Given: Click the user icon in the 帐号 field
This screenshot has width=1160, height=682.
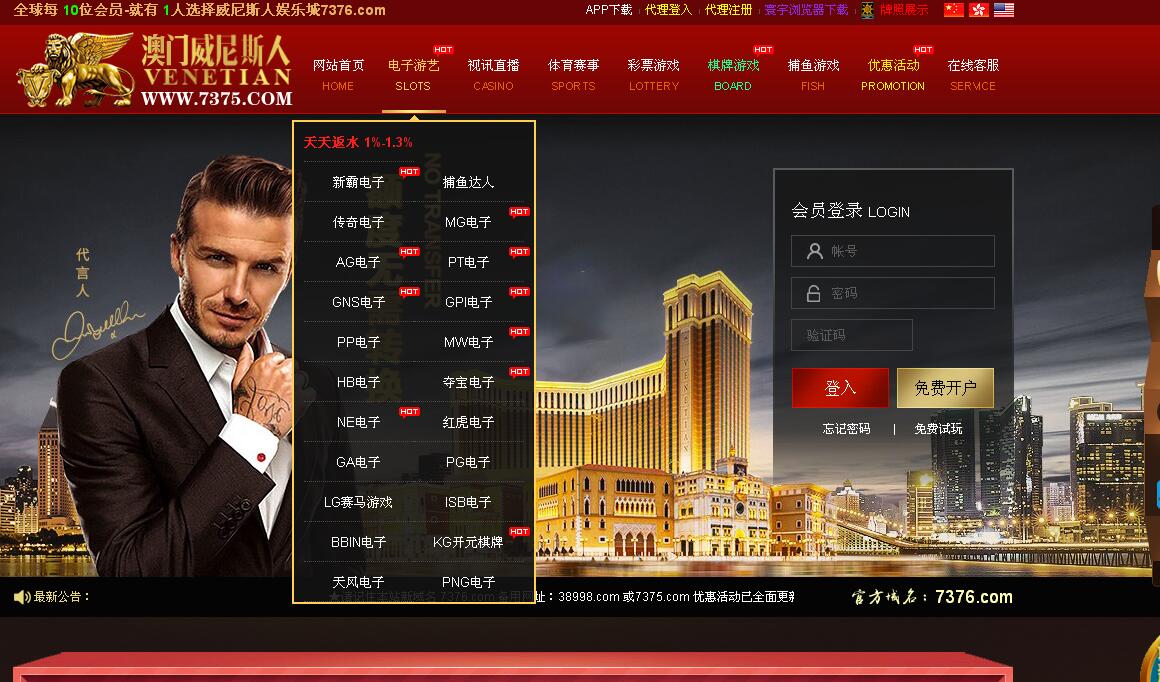Looking at the screenshot, I should tap(815, 251).
